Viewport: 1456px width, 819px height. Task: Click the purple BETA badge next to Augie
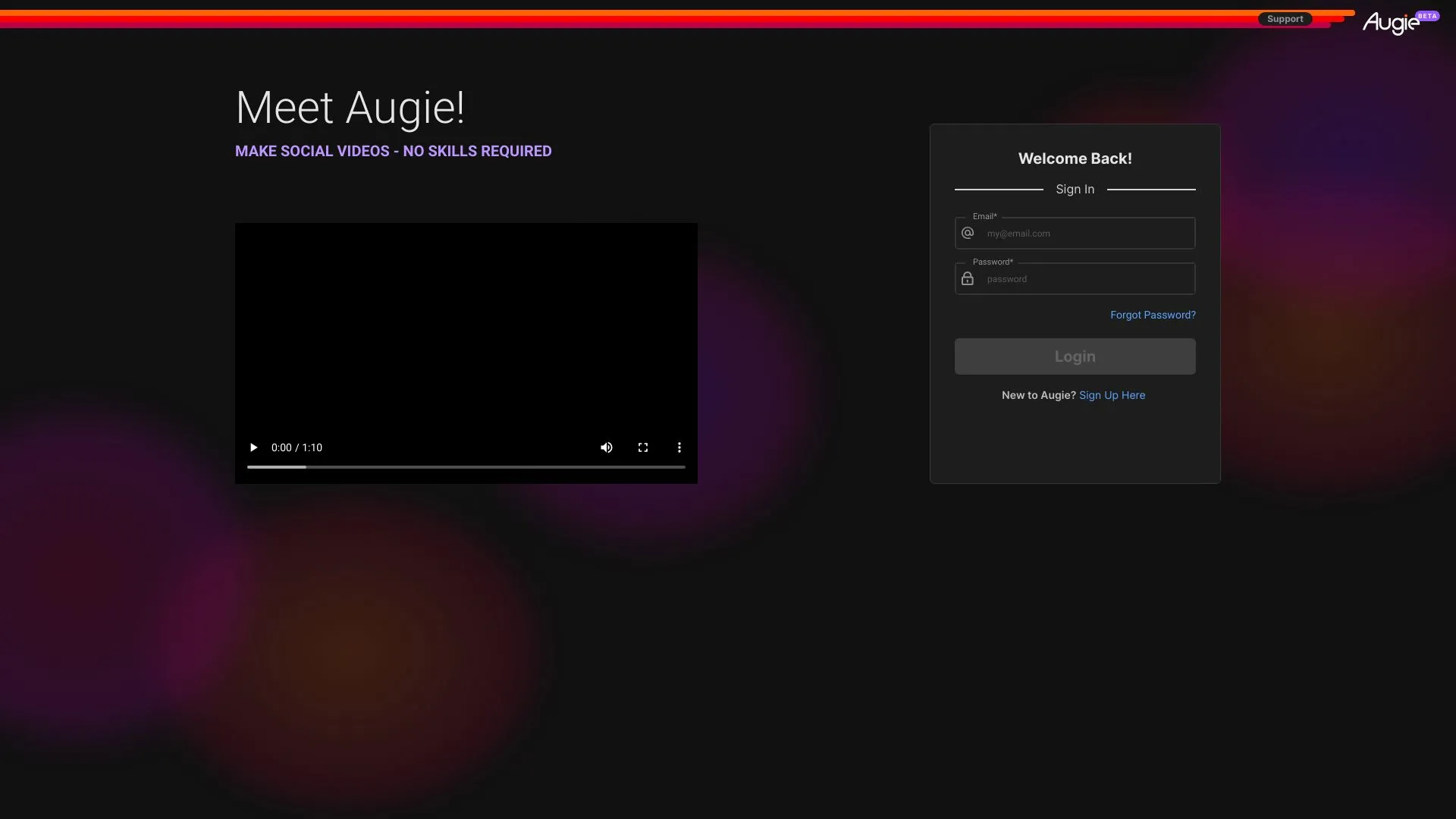[1428, 15]
